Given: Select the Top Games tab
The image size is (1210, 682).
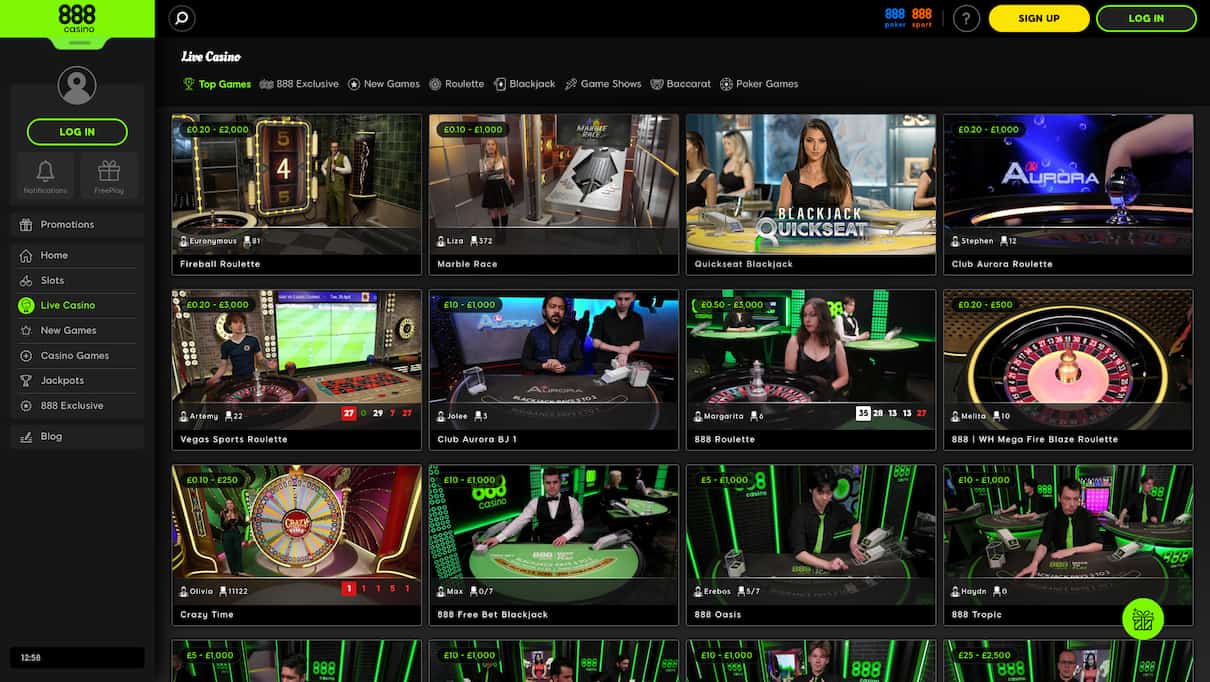Looking at the screenshot, I should point(217,84).
